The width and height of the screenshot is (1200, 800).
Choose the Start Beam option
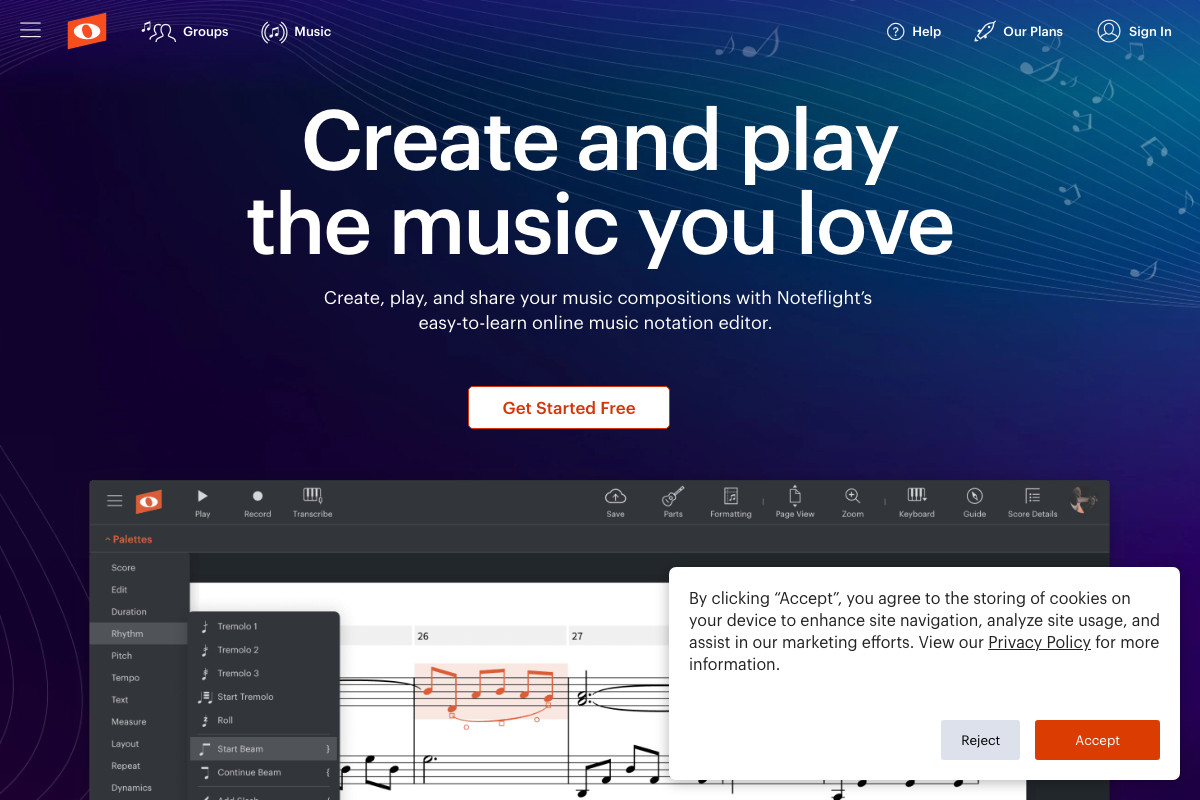264,748
